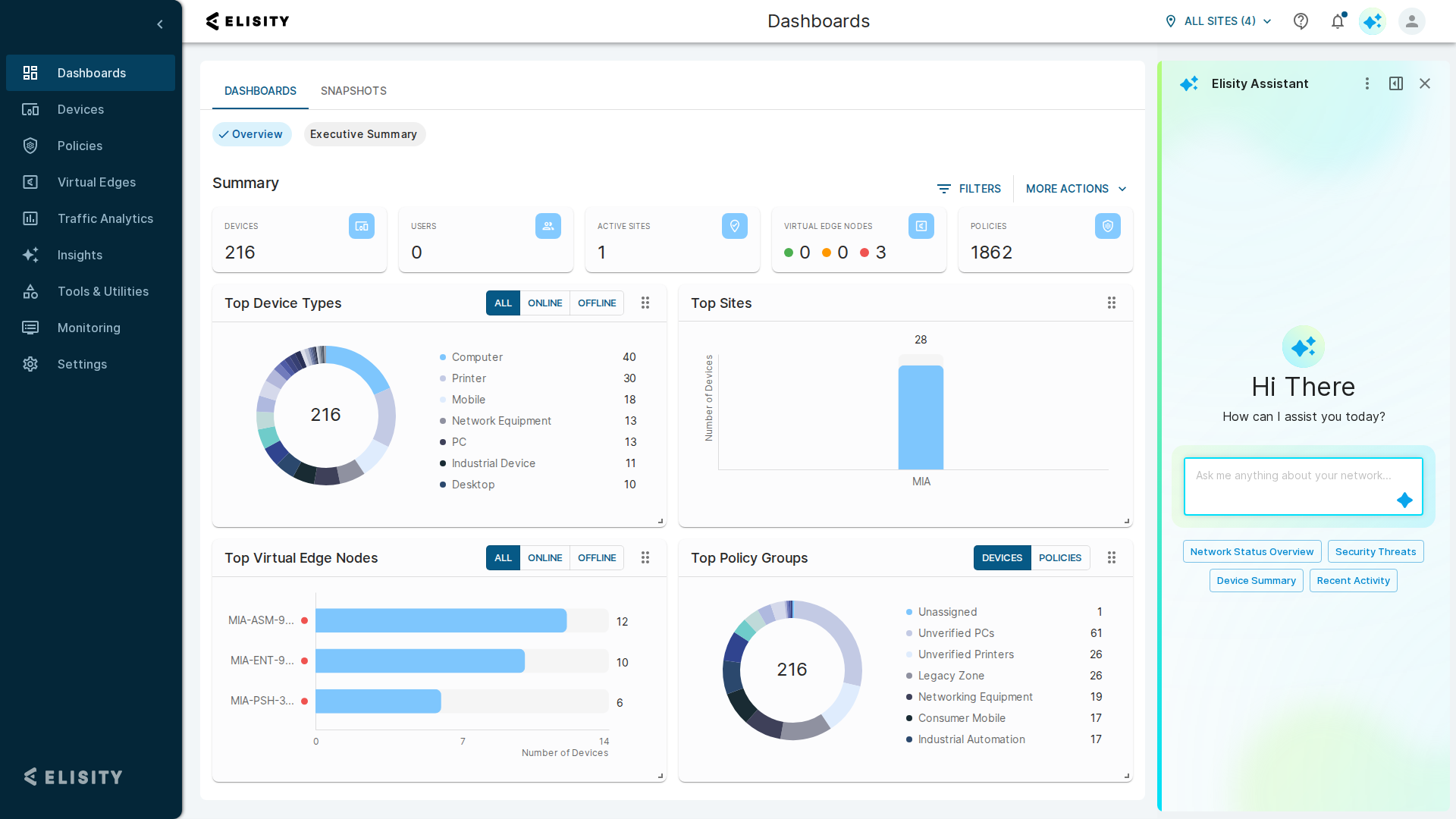Toggle Top Device Types to ONLINE
The height and width of the screenshot is (819, 1456).
pos(544,303)
